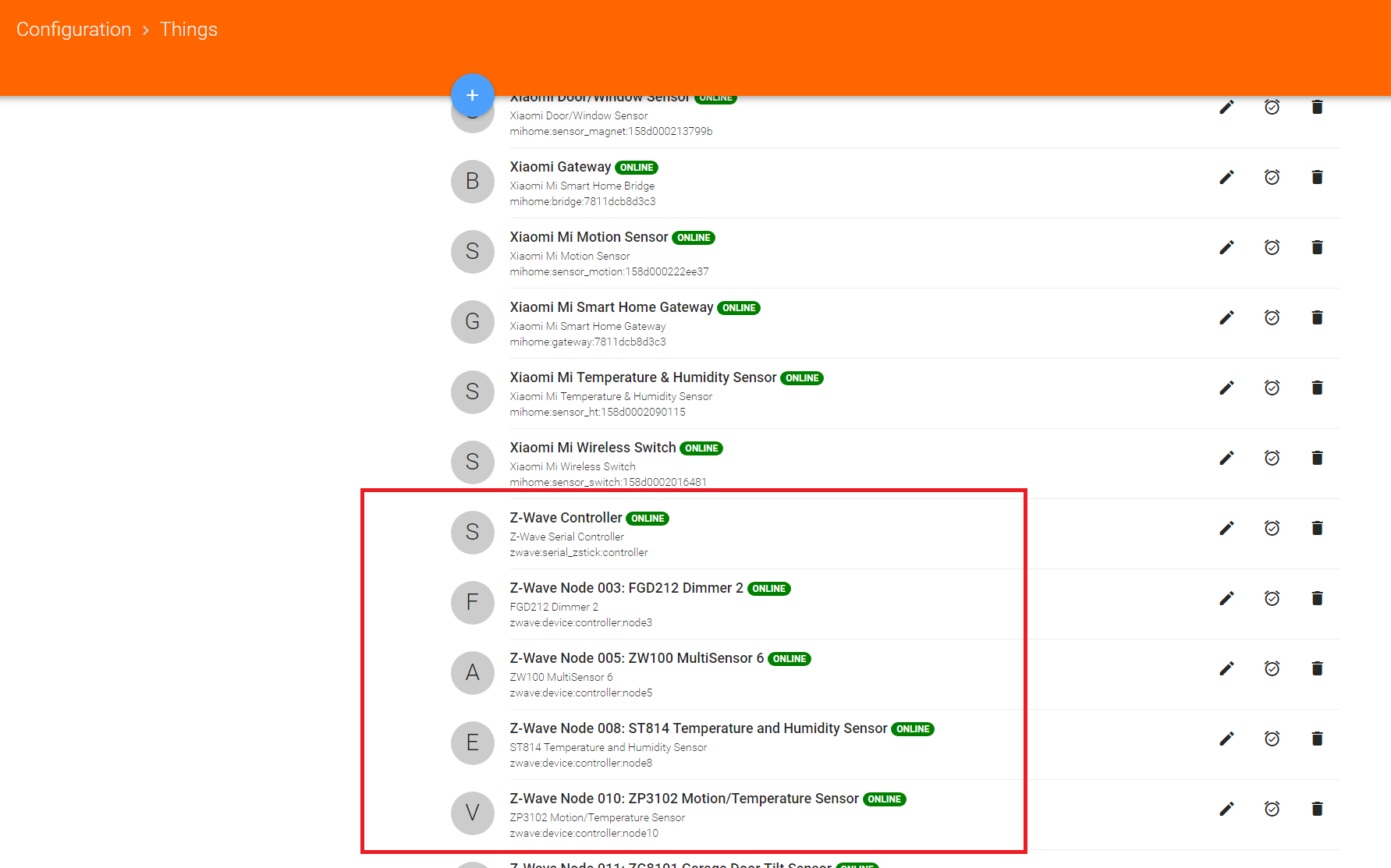
Task: Edit Z-Wave Node 005 ZW100 MultiSensor 6
Action: tap(1226, 668)
